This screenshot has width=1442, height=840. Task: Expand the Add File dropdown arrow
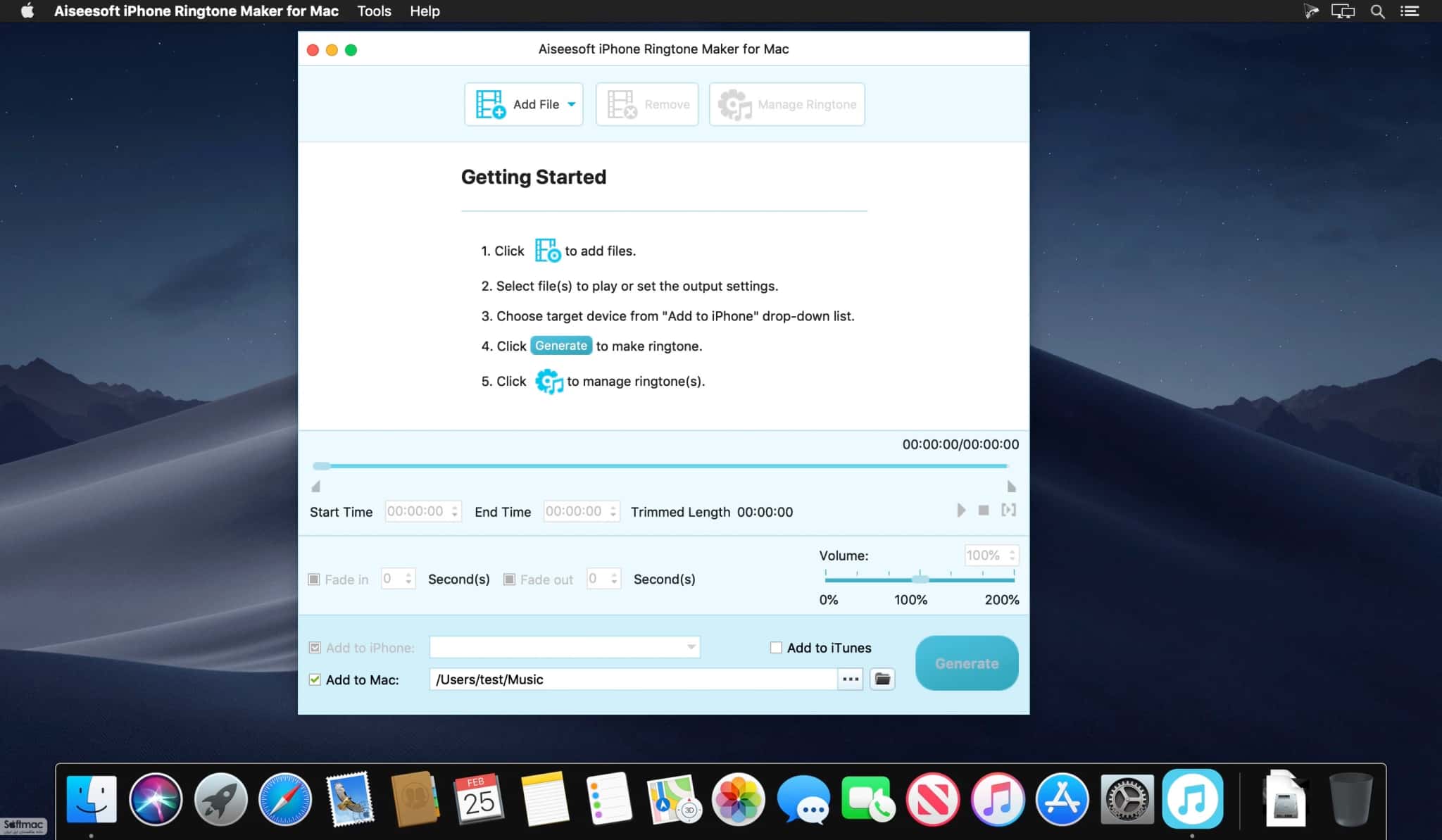pyautogui.click(x=572, y=104)
